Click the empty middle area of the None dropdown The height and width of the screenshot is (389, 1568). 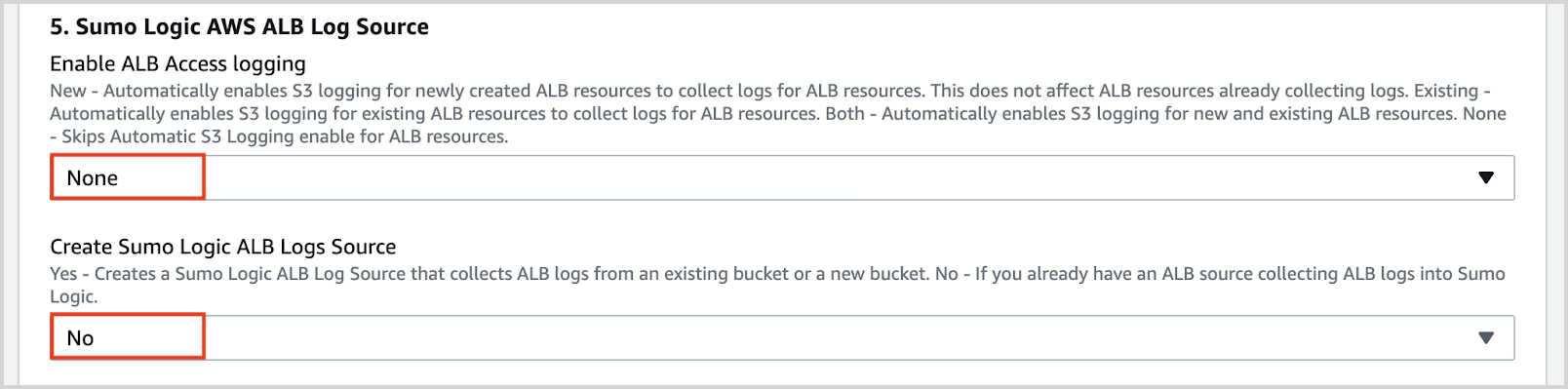tap(839, 177)
